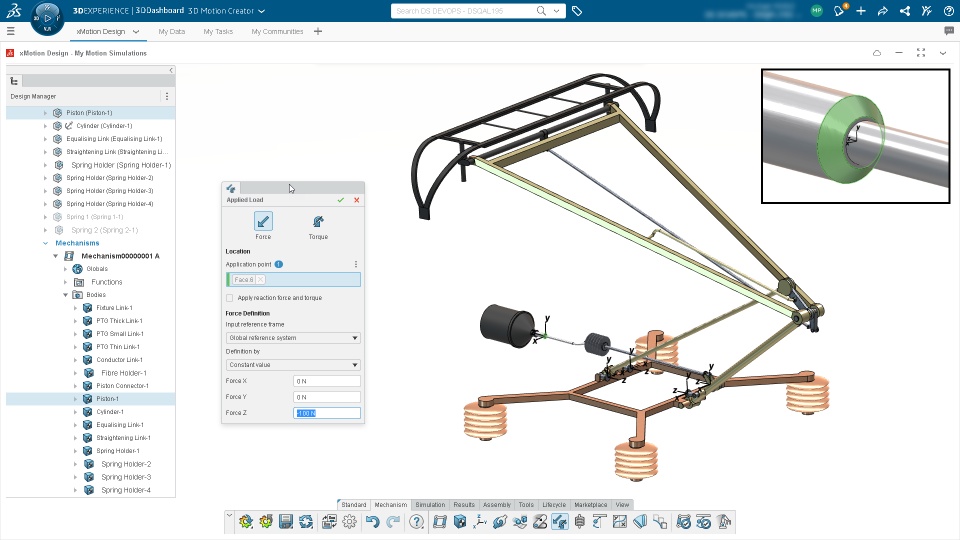Click the tag icon beside the search box
The image size is (960, 540).
(x=577, y=11)
